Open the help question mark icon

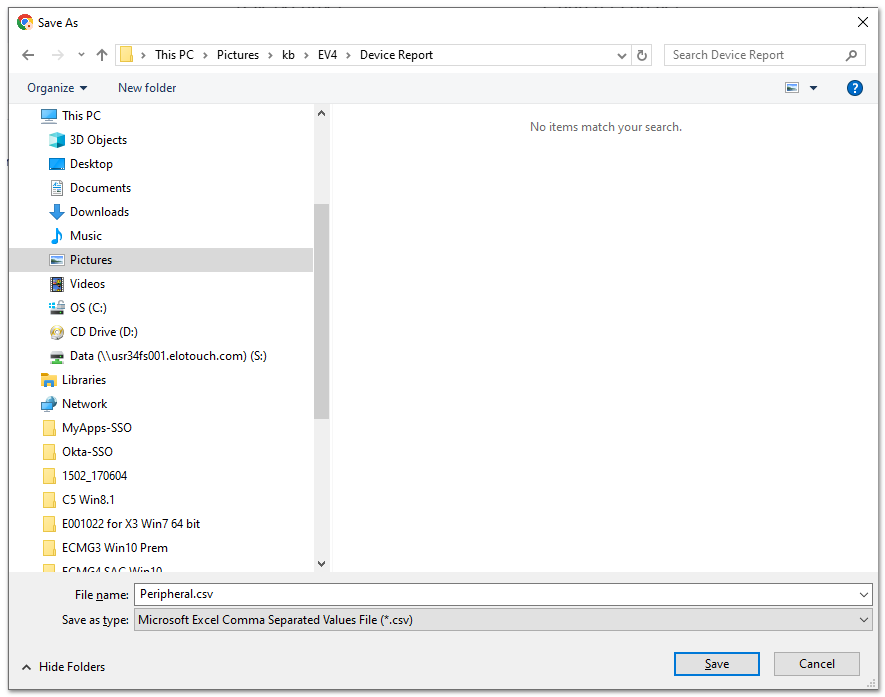[855, 88]
